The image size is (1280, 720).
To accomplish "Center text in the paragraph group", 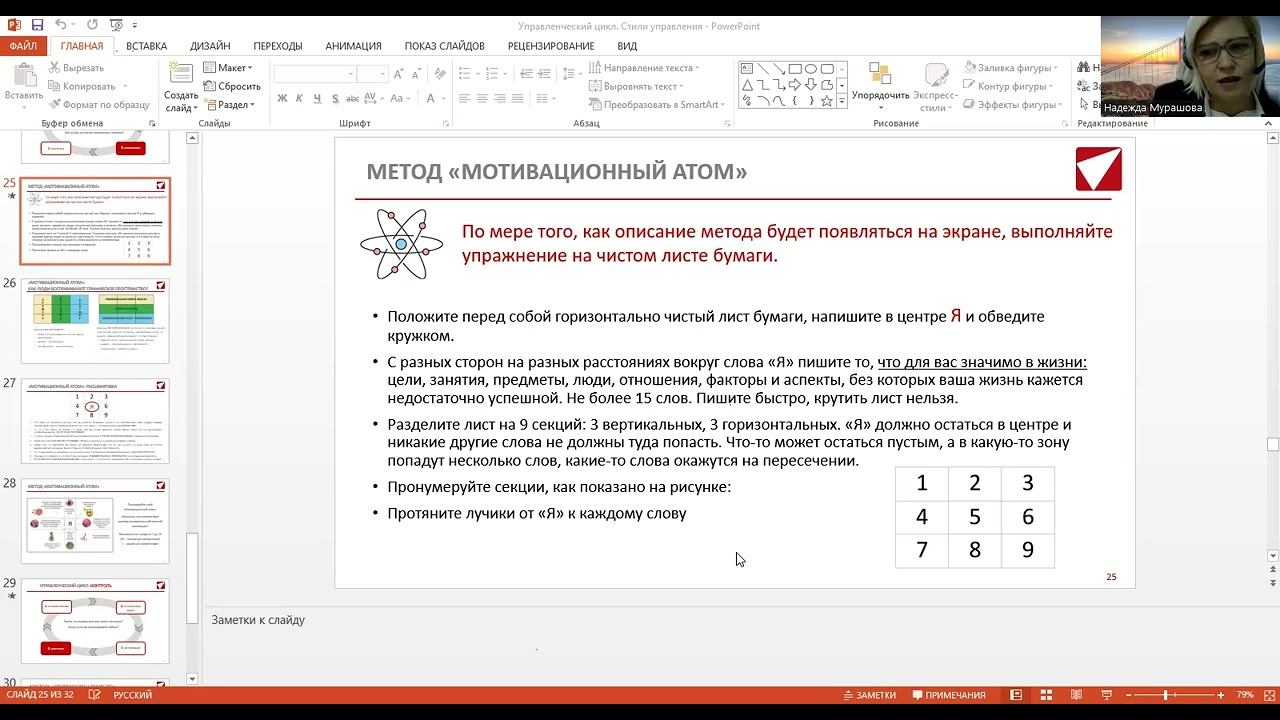I will point(482,98).
